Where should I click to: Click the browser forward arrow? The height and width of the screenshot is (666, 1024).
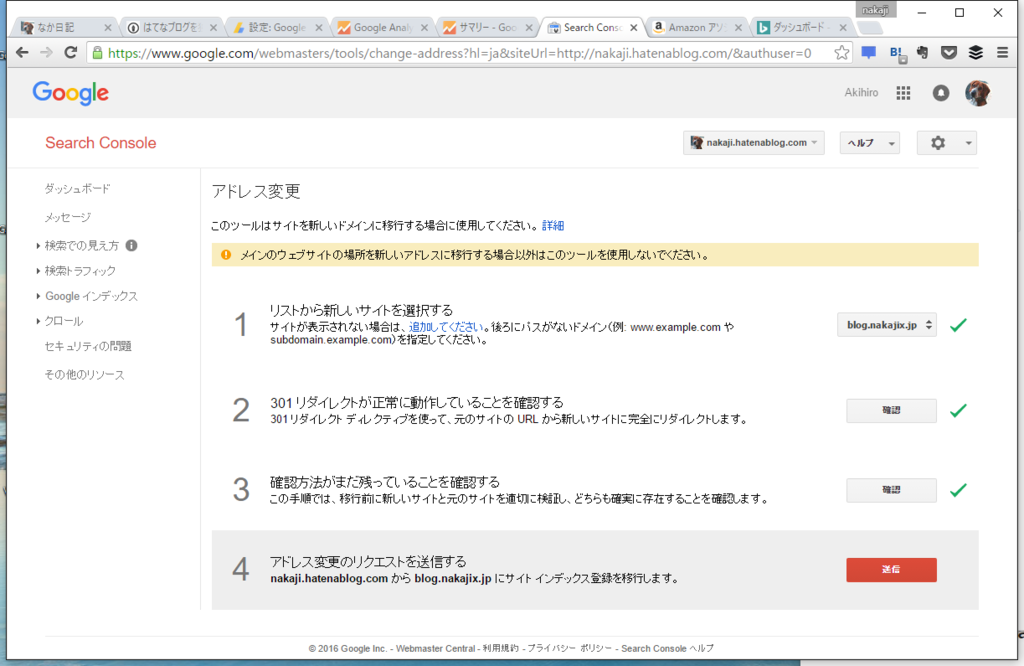click(x=46, y=53)
